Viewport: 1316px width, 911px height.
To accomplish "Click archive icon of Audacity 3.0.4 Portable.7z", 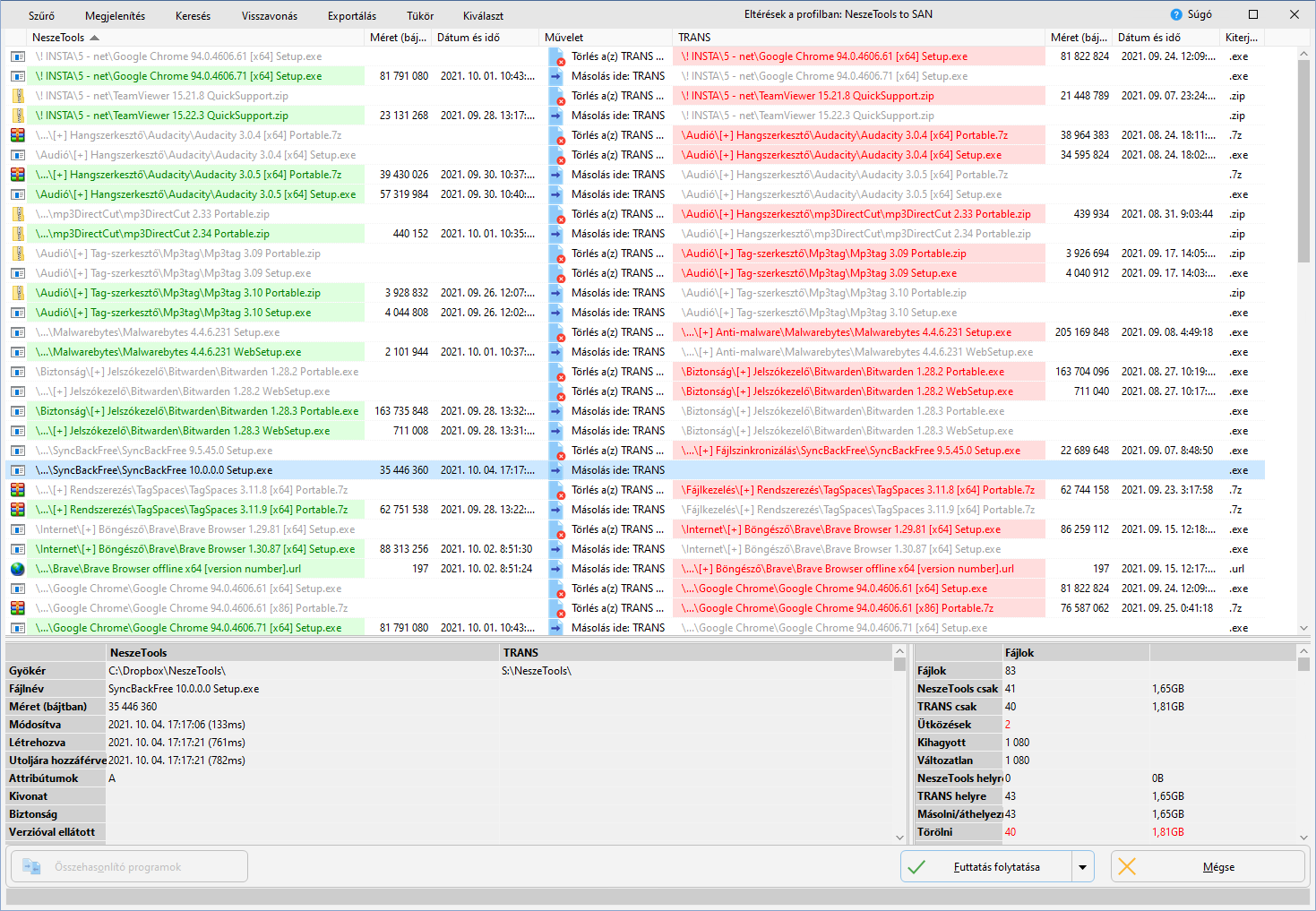I will [18, 135].
